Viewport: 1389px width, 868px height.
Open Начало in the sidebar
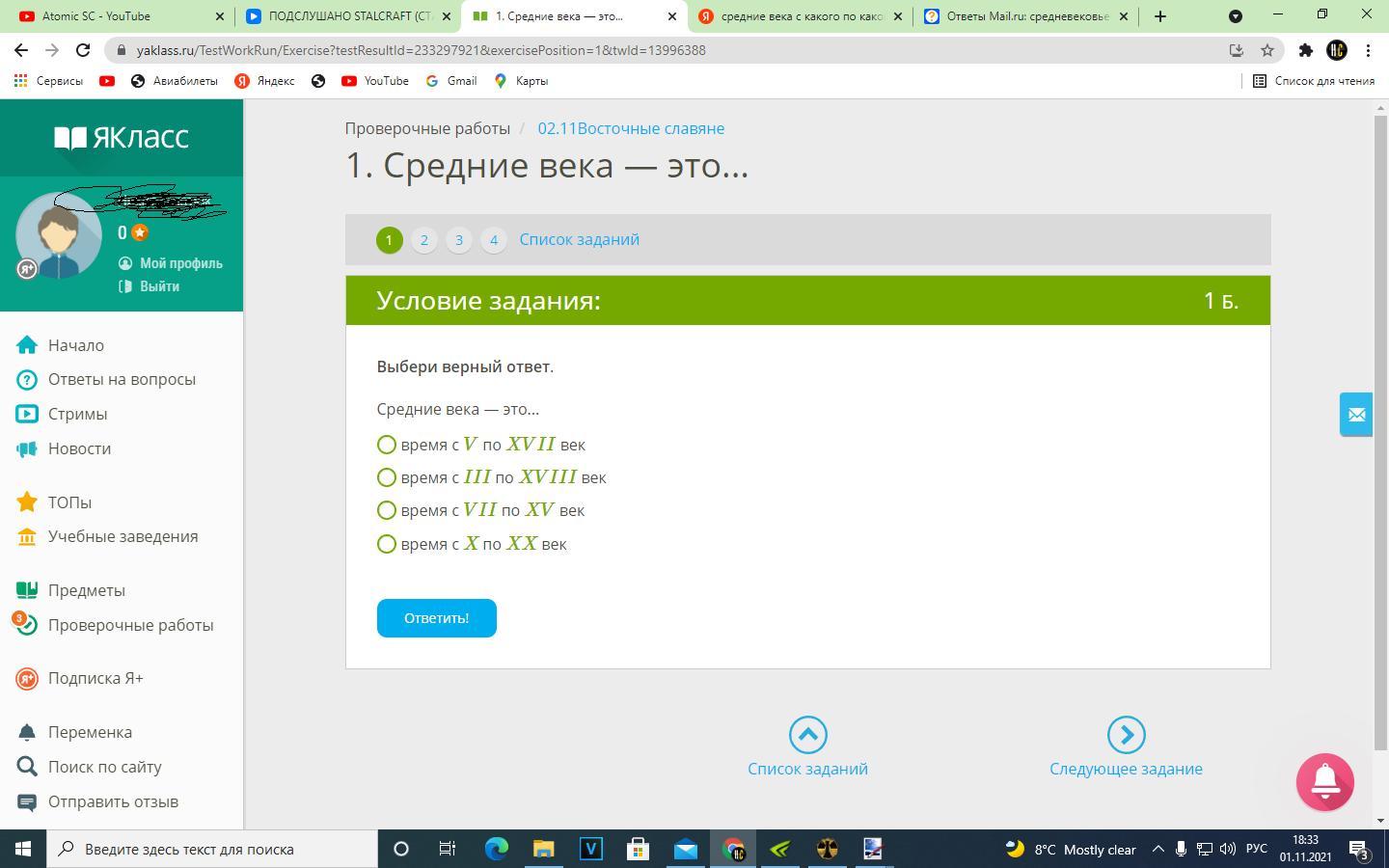(76, 345)
